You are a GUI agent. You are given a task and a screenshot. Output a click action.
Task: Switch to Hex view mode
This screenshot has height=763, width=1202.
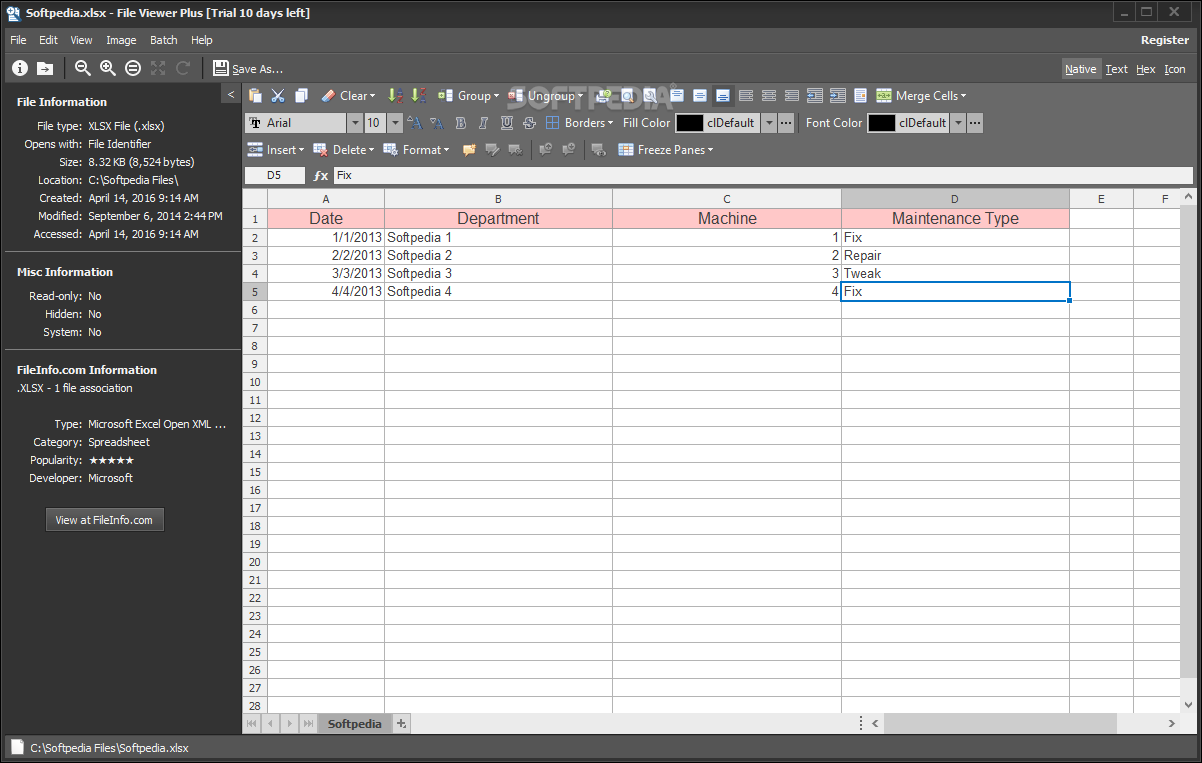(x=1146, y=69)
